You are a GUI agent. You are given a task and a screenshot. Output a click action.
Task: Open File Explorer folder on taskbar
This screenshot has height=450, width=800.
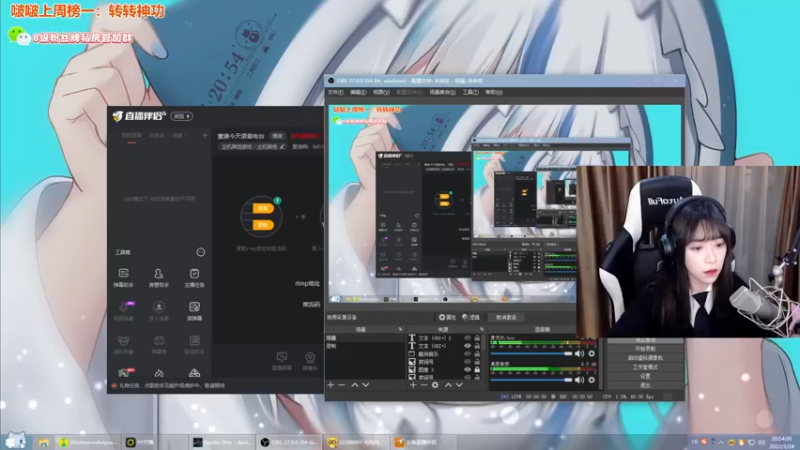pyautogui.click(x=43, y=442)
